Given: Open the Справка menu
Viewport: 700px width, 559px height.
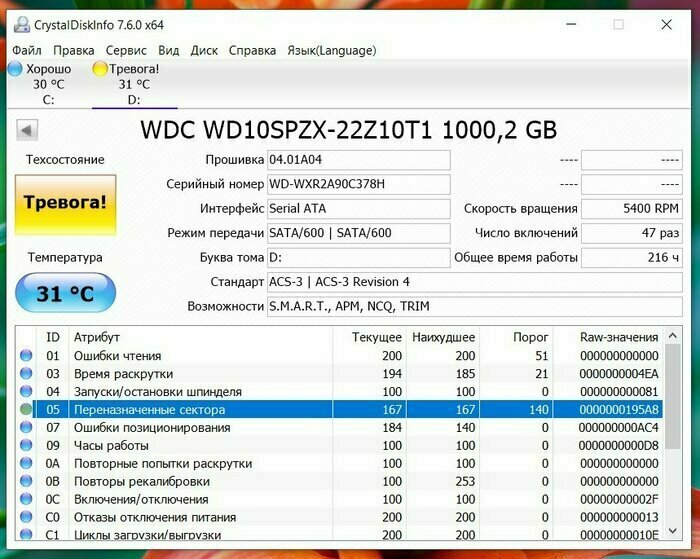Looking at the screenshot, I should tap(252, 50).
